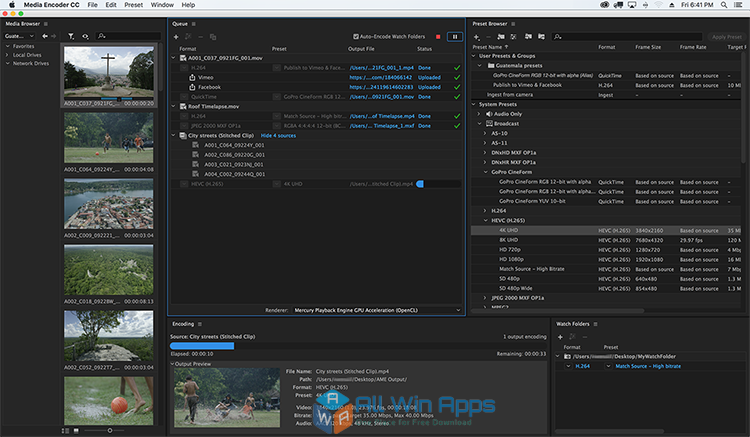Screen dimensions: 750x437
Task: Collapse City streets (Stitched Clip) queue item
Action: point(174,135)
